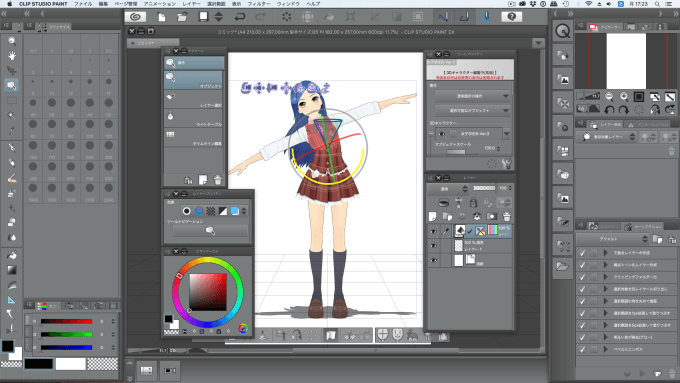Viewport: 680px width, 383px height.
Task: Click Navigator rotate left arrow icon
Action: tap(609, 109)
